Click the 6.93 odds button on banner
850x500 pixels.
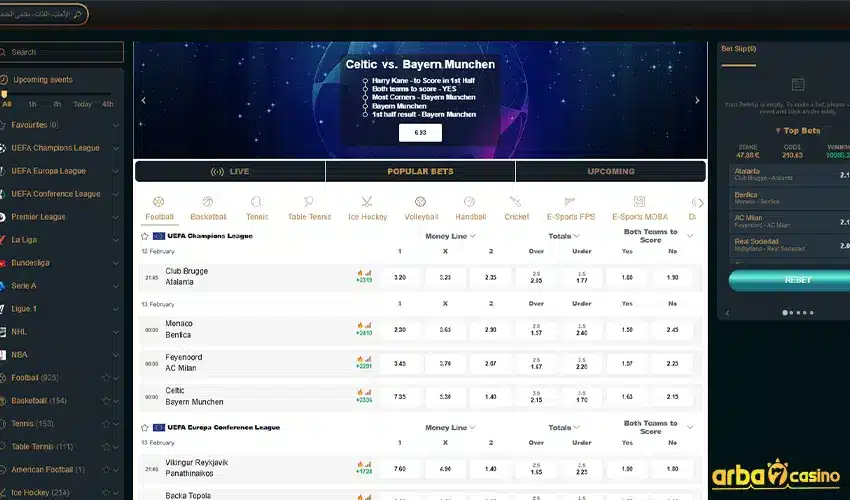(420, 132)
